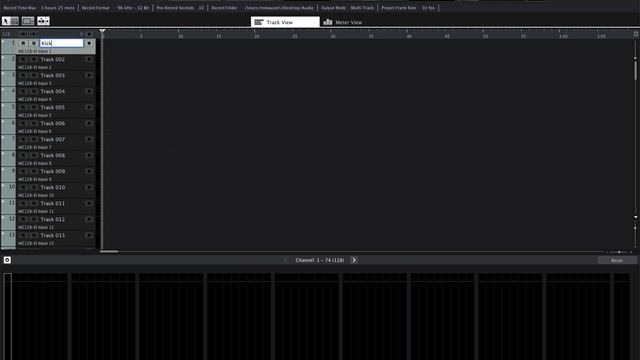Go to next channel range with the chevron

[x=354, y=260]
